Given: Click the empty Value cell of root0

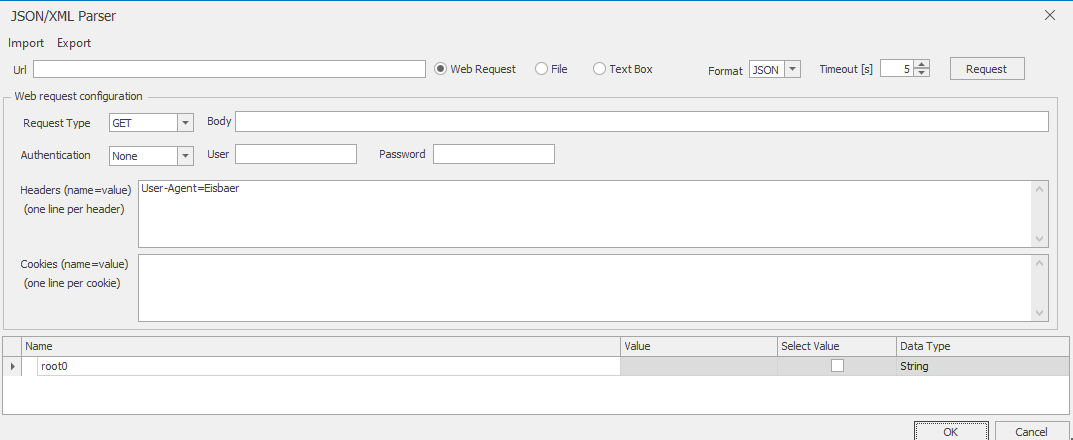Looking at the screenshot, I should 699,366.
